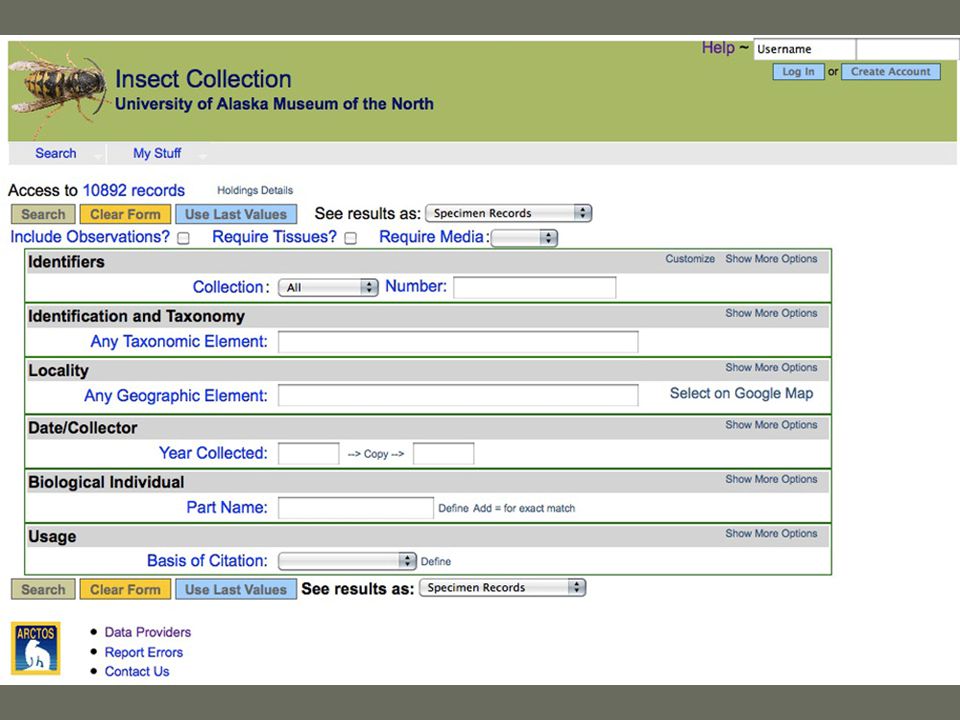The image size is (960, 720).
Task: Open the top See results as dropdown
Action: (508, 213)
